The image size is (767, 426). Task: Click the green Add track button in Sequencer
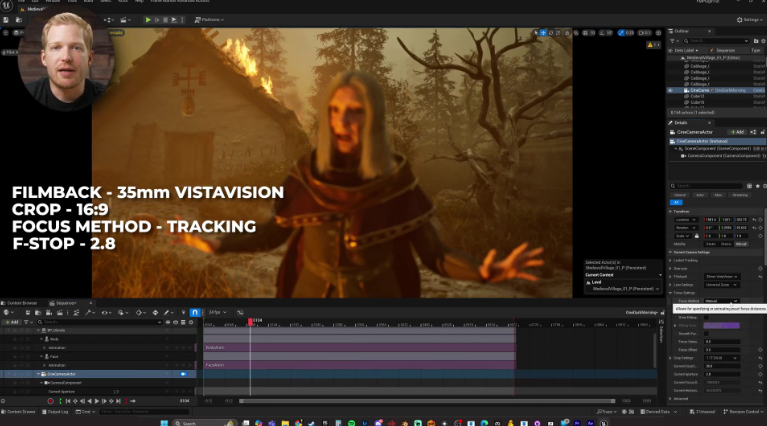pyautogui.click(x=11, y=322)
